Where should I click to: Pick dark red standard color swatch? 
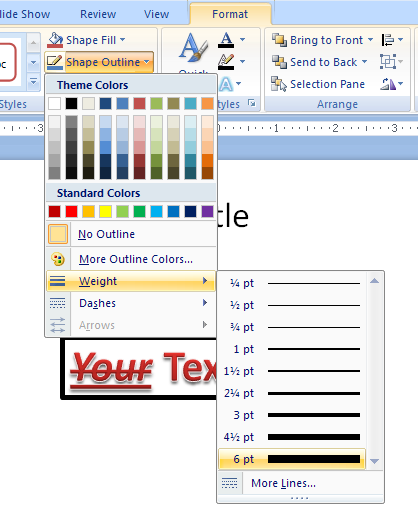[54, 212]
